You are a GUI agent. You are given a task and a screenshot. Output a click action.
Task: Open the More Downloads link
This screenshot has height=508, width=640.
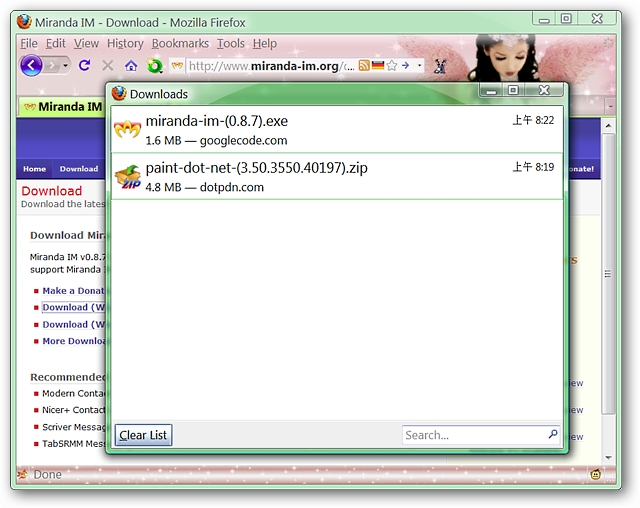point(73,341)
